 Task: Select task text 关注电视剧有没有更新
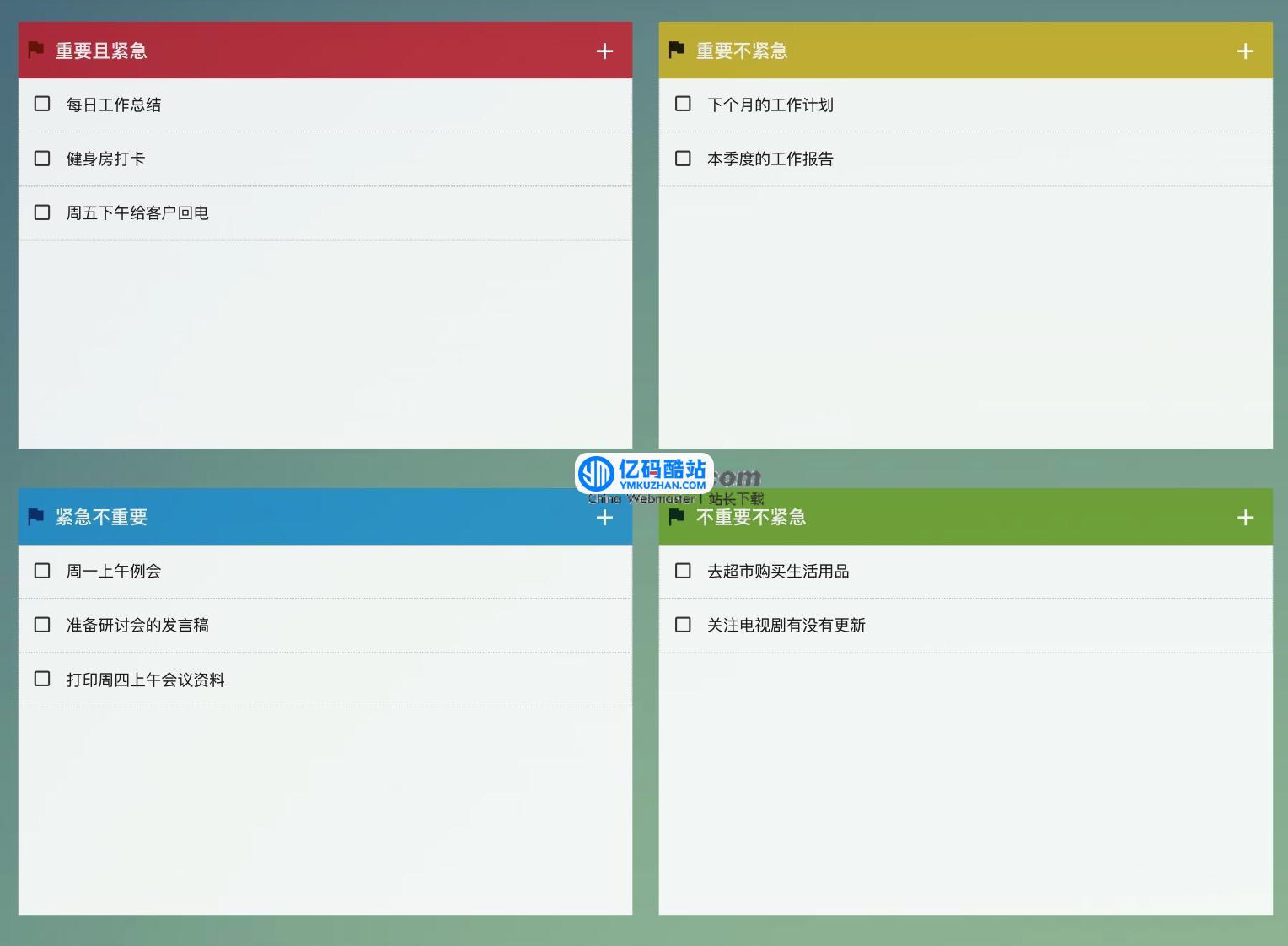(786, 625)
